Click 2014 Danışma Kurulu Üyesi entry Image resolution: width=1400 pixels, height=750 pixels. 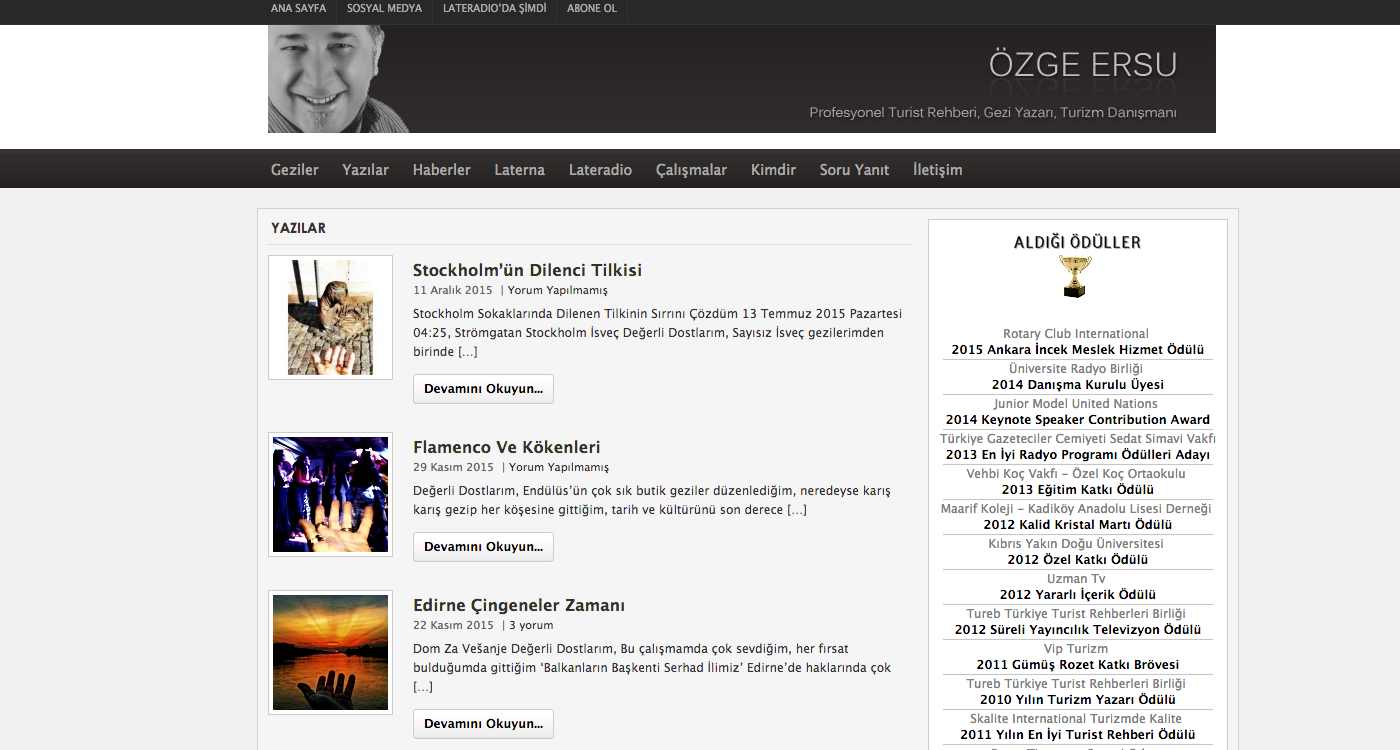tap(1077, 385)
